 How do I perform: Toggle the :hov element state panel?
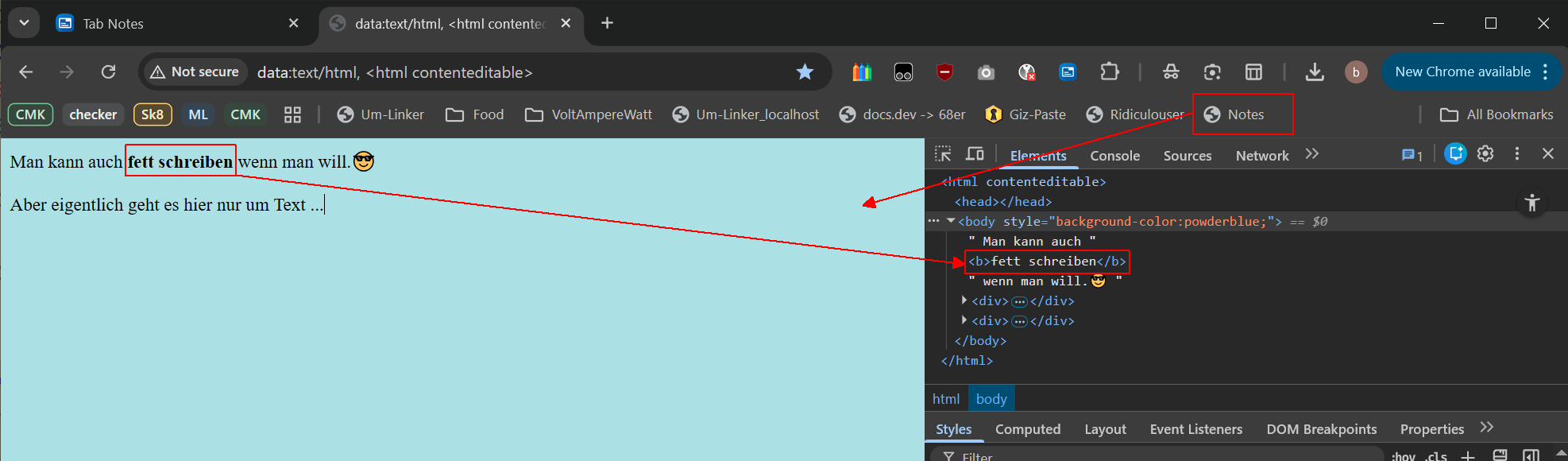[1403, 456]
